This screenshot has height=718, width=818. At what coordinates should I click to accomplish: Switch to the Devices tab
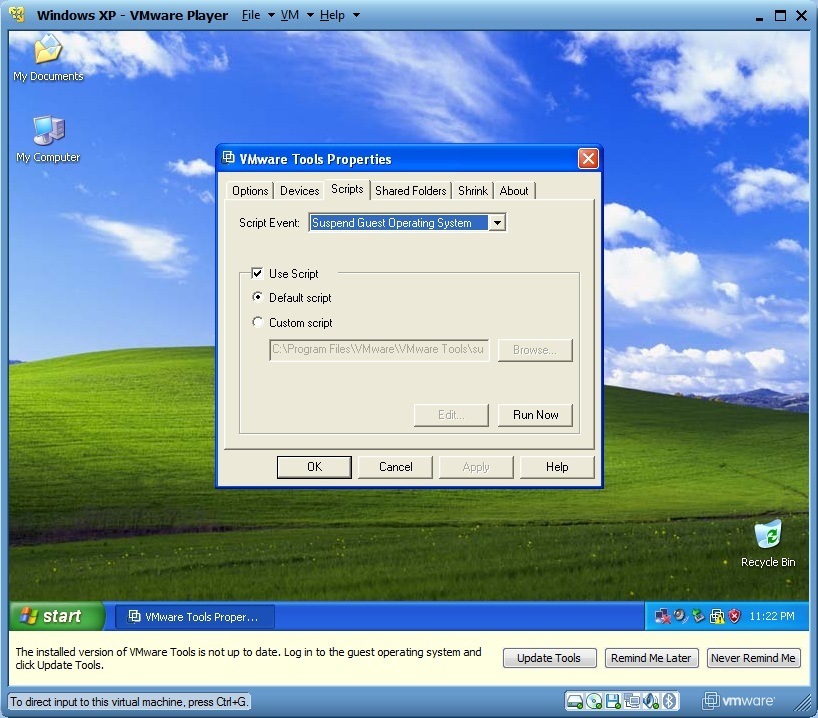click(299, 191)
